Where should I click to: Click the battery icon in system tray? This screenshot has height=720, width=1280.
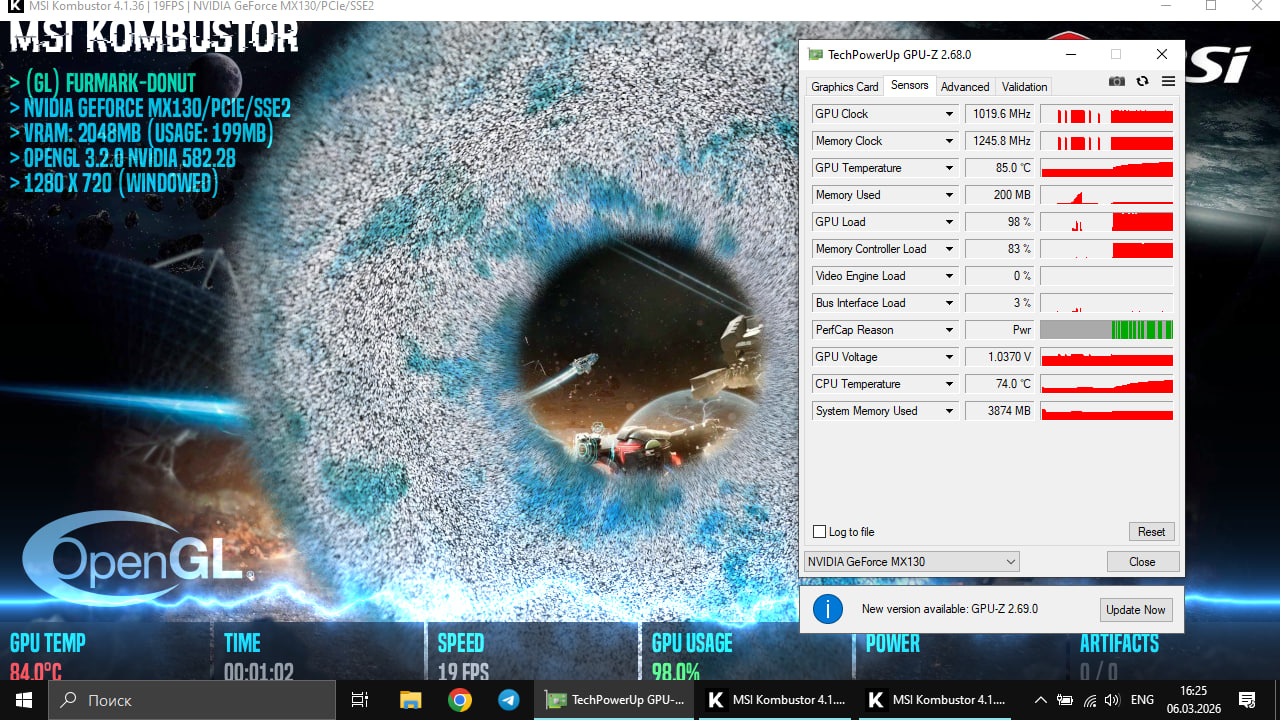pos(1065,700)
